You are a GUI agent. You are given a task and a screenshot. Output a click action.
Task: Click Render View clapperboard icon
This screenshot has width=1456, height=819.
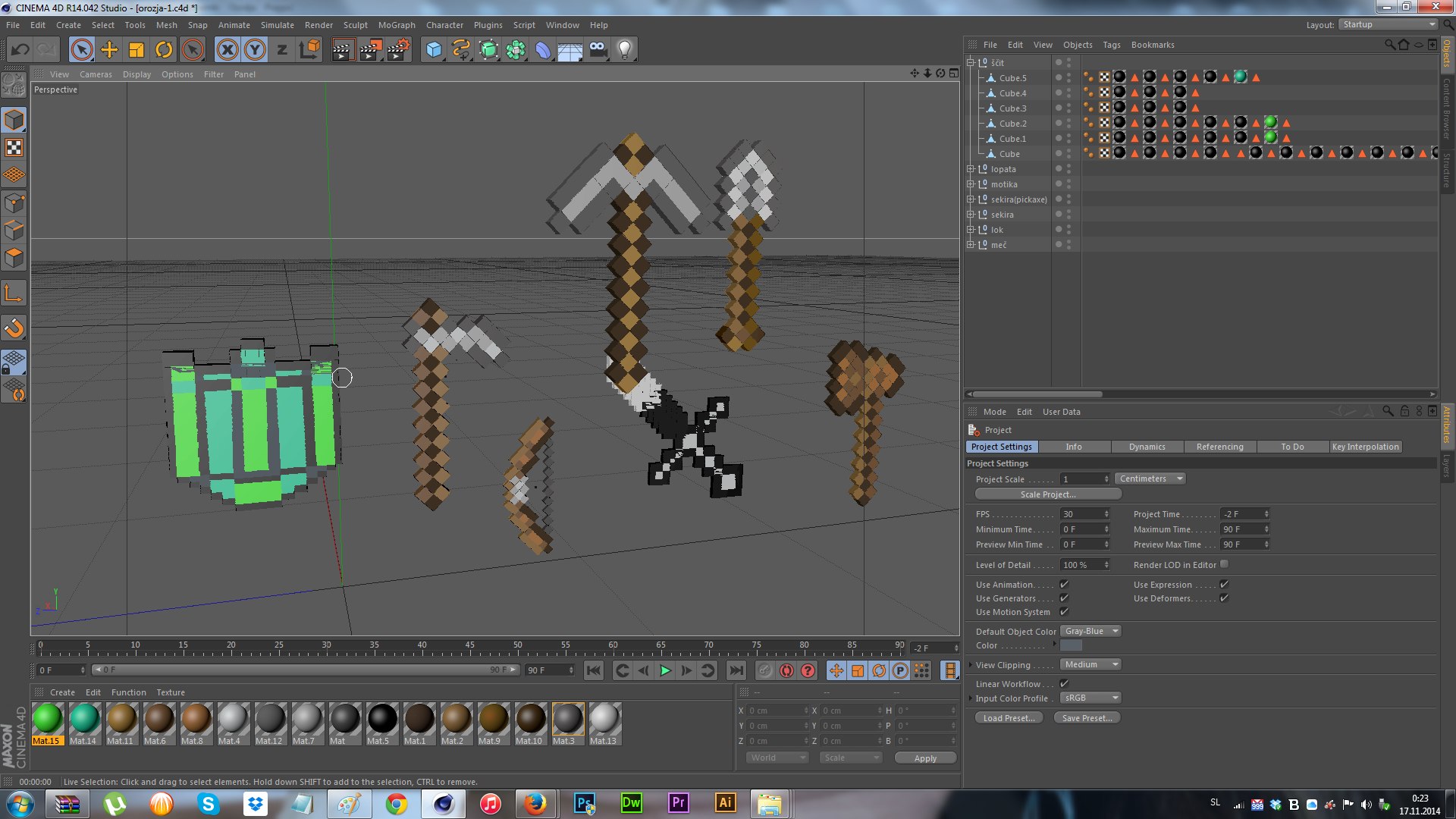343,50
